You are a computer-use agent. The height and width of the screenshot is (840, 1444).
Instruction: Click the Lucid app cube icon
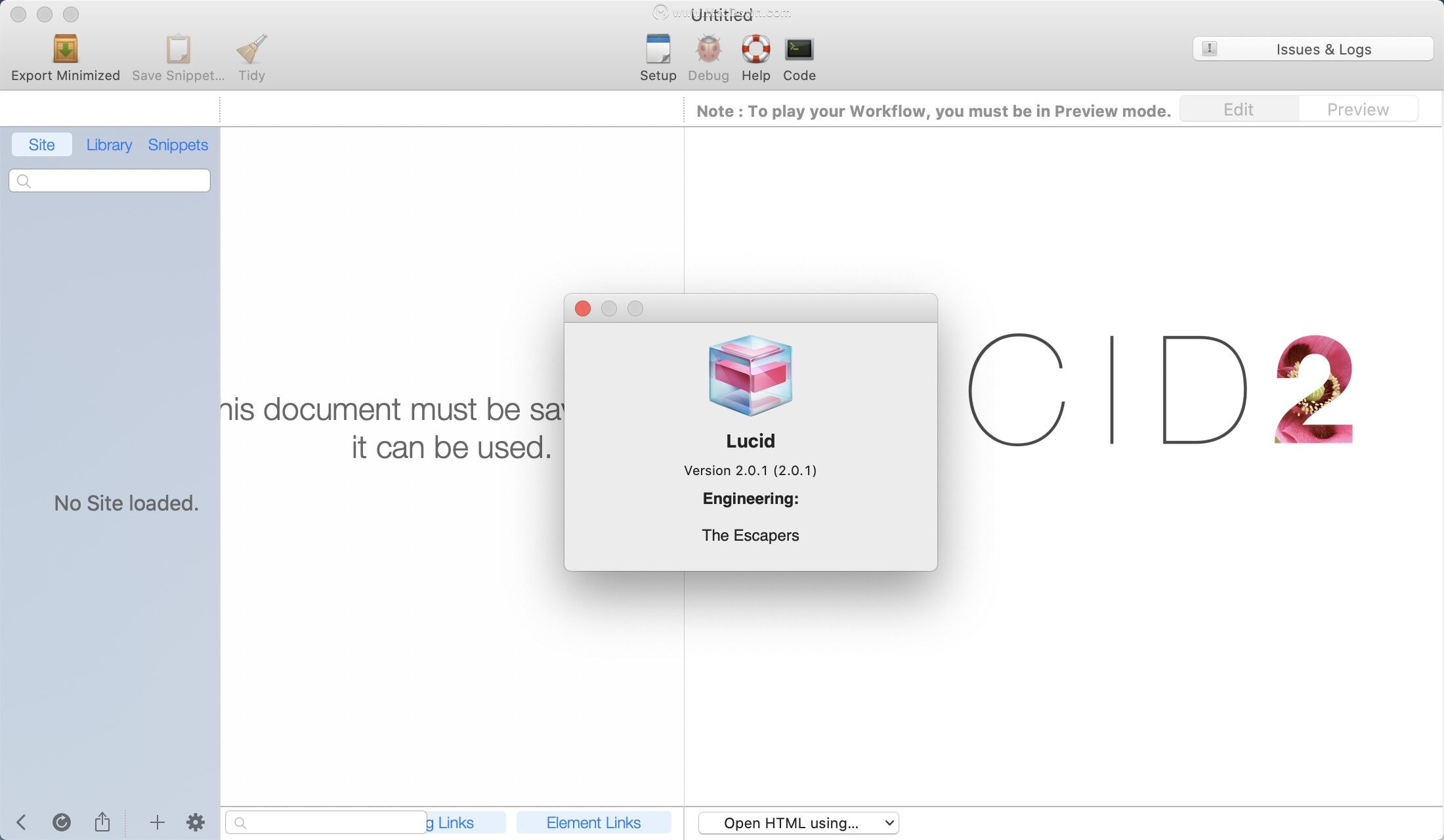[x=750, y=375]
